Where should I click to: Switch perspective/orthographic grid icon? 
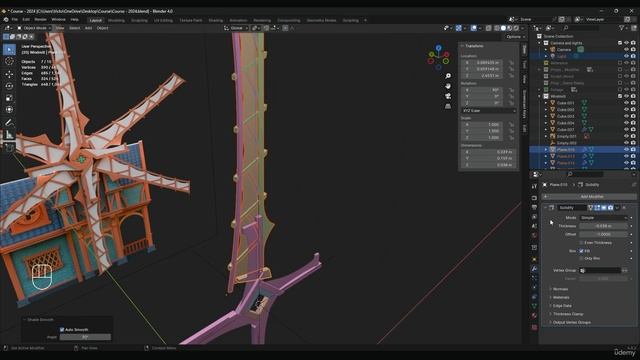(x=448, y=106)
